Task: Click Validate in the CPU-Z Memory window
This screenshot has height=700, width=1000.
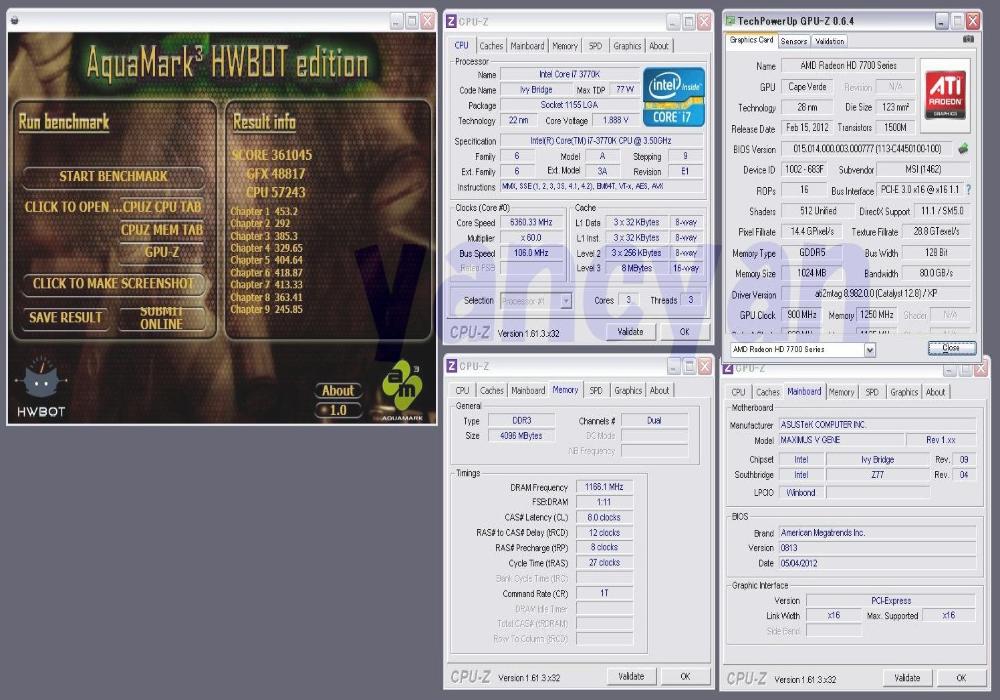Action: (x=631, y=676)
